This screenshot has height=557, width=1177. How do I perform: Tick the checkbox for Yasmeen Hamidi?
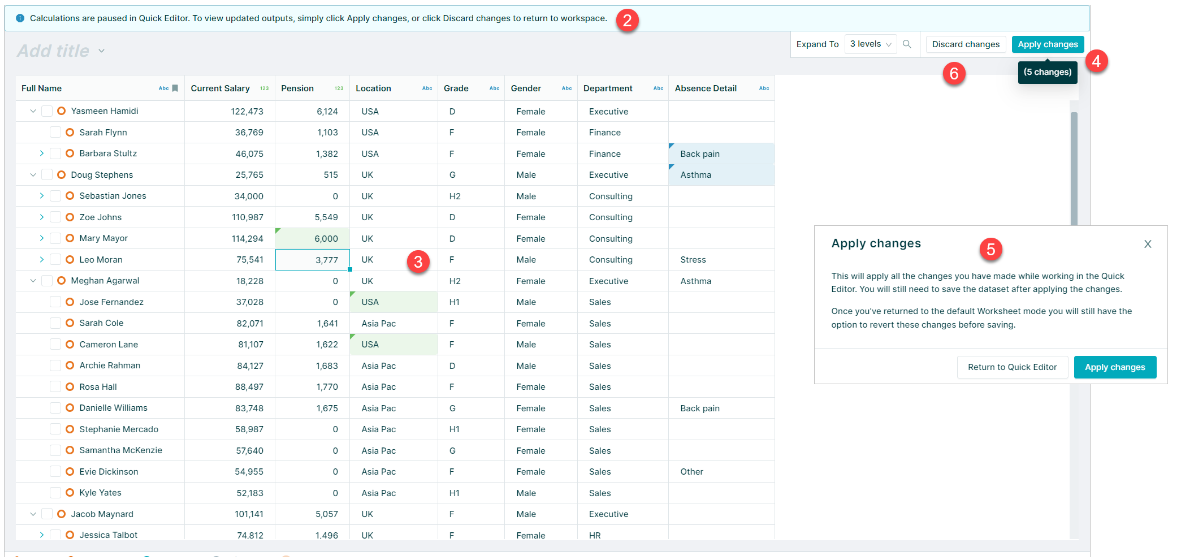coord(47,111)
